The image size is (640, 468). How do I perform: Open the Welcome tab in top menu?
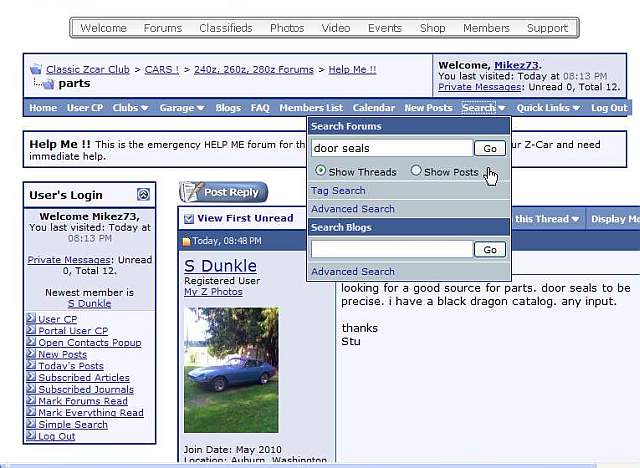[x=103, y=28]
